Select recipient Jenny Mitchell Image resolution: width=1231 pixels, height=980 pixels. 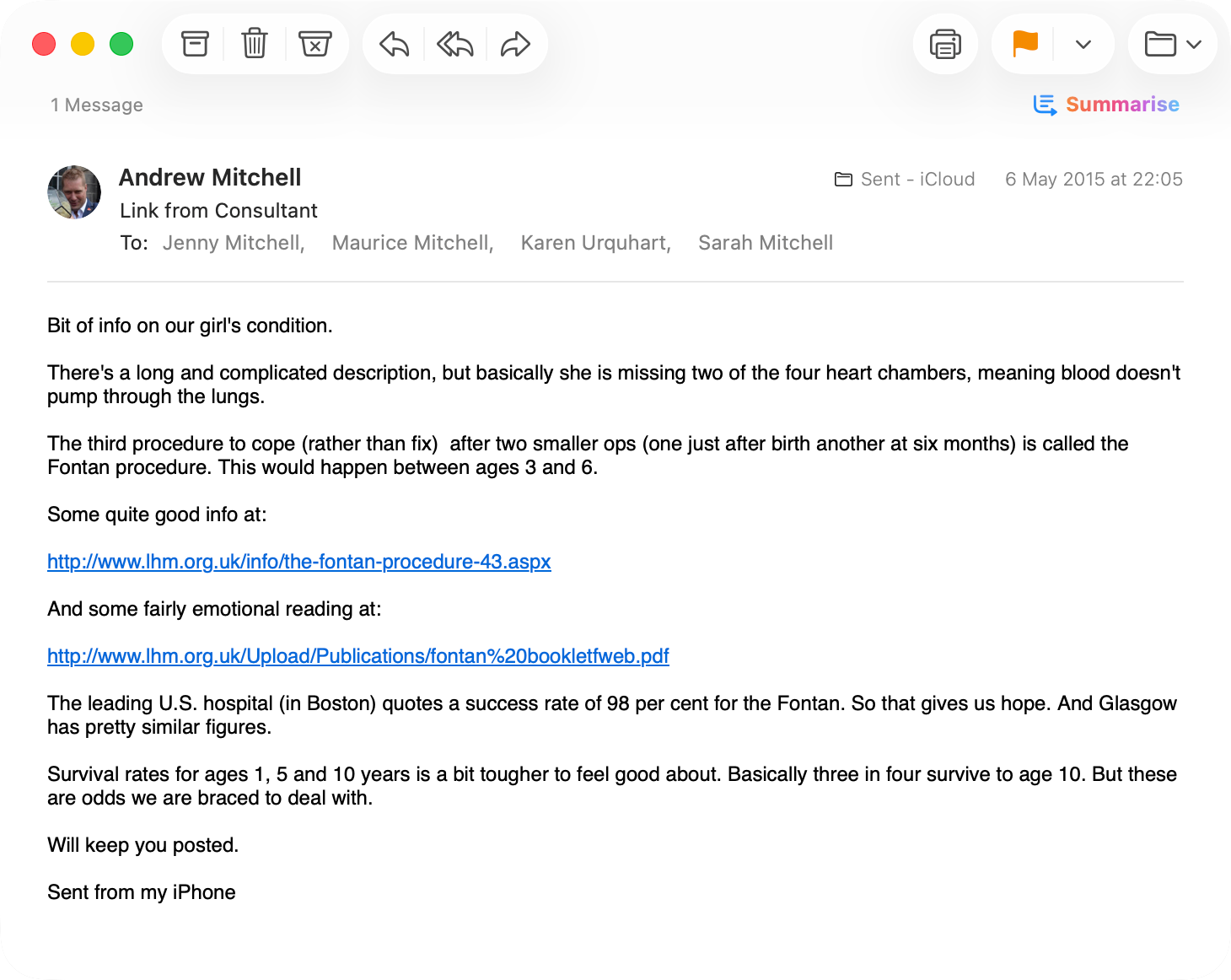coord(233,243)
